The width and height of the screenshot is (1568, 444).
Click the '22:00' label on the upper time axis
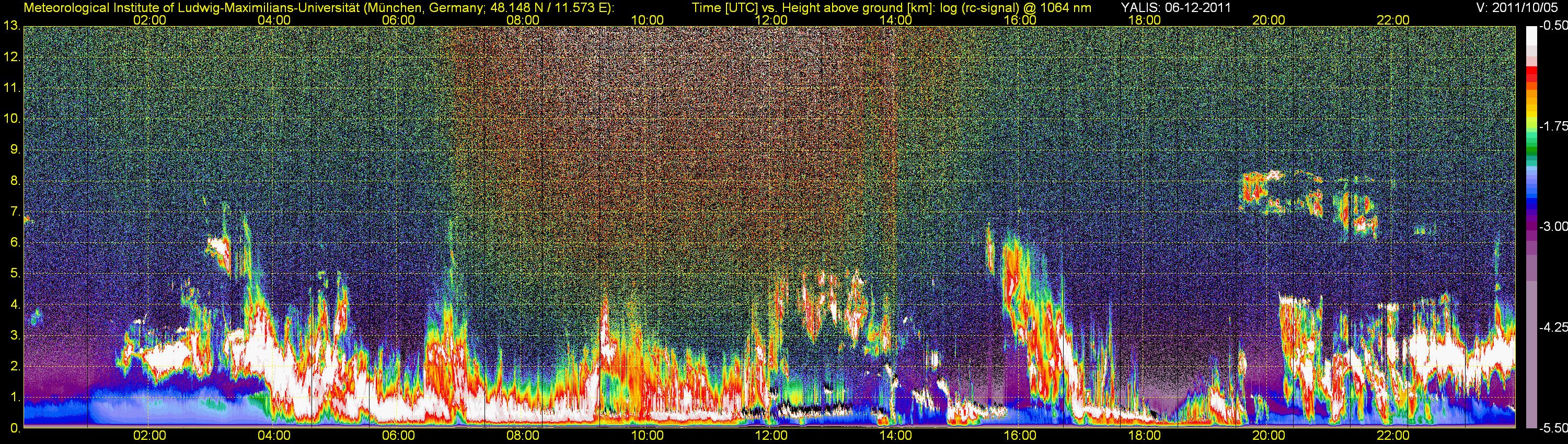click(1393, 20)
